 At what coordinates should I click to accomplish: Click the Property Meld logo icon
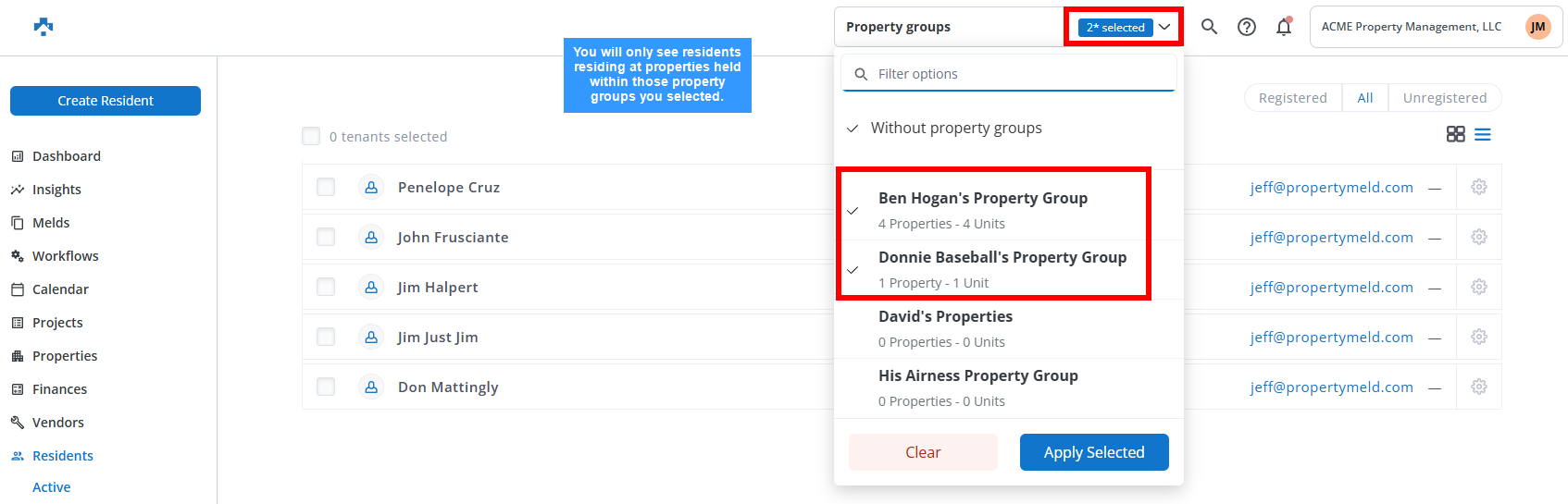pyautogui.click(x=44, y=27)
